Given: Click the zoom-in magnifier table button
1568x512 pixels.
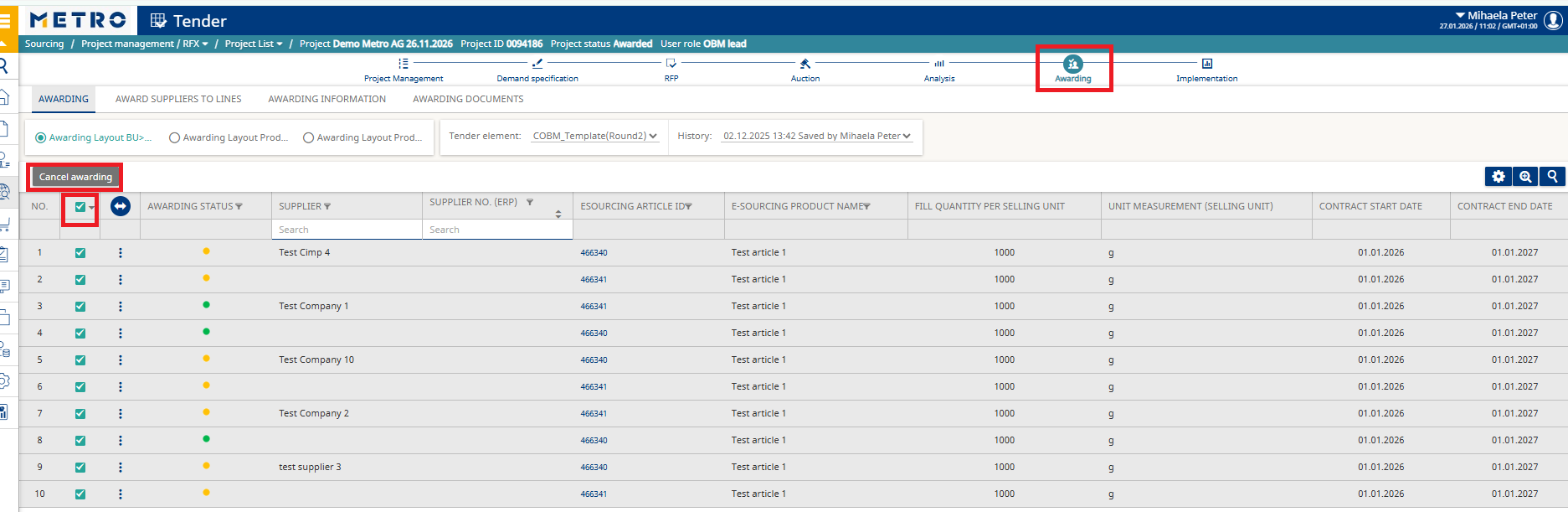Looking at the screenshot, I should tap(1525, 176).
